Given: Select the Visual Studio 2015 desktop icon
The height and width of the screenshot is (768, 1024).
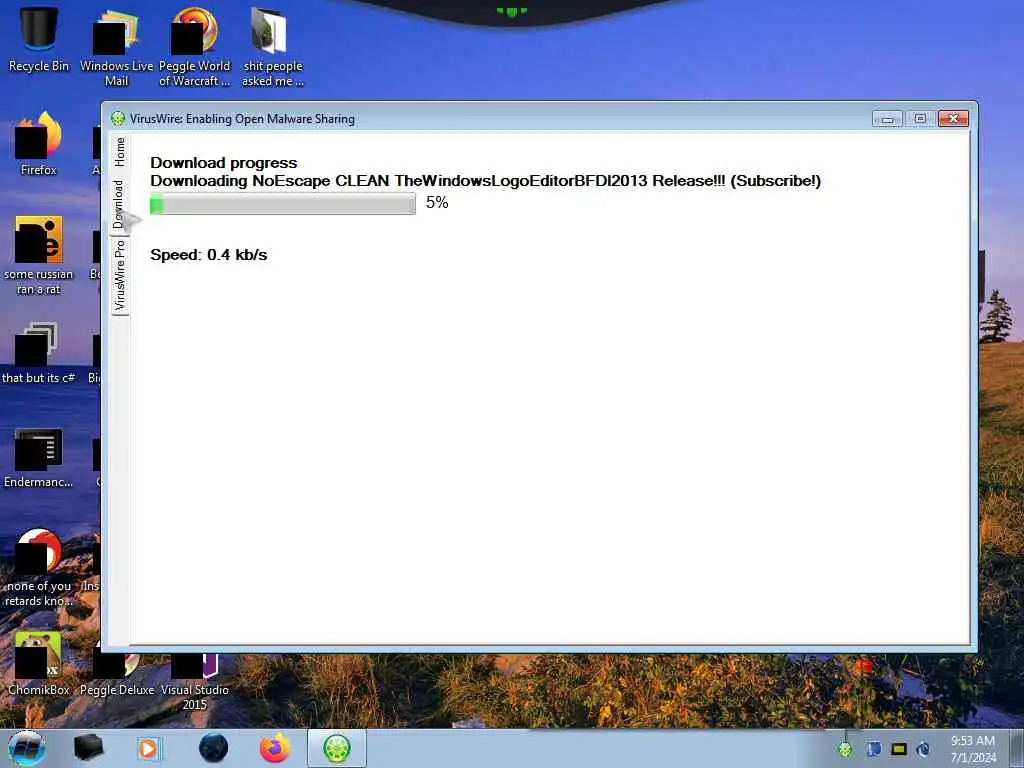Looking at the screenshot, I should (x=195, y=680).
